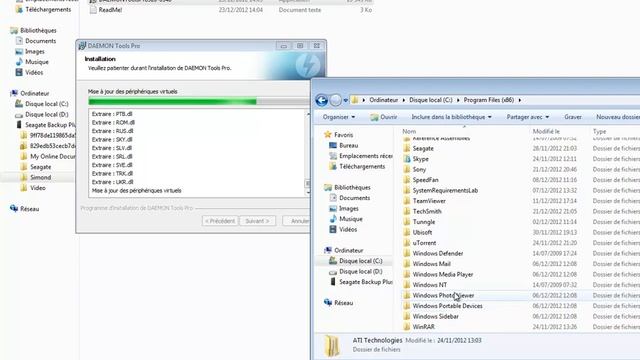Image resolution: width=640 pixels, height=360 pixels.
Task: Click the ATI Technologies folder thumbnail in details pane
Action: click(x=332, y=346)
